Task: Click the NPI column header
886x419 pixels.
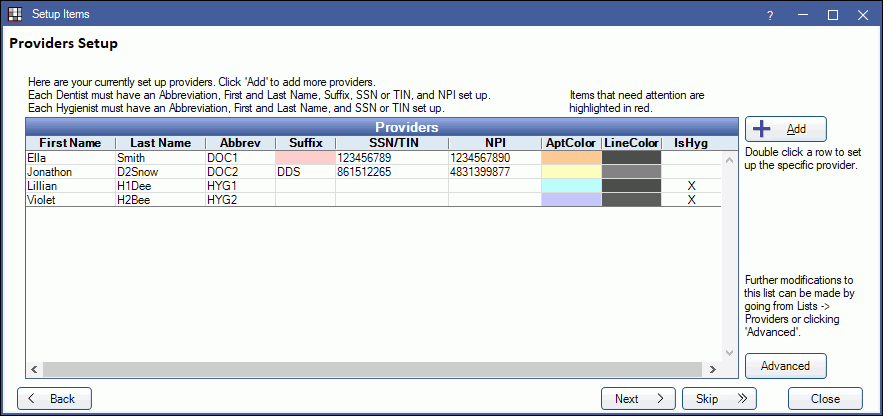Action: point(494,143)
